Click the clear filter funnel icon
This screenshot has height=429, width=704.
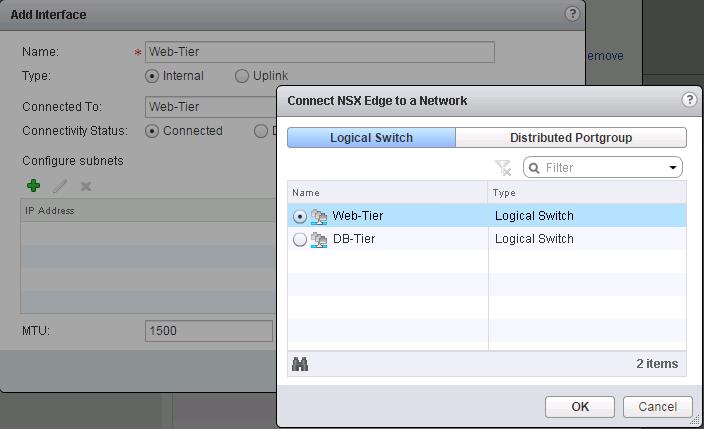point(503,168)
